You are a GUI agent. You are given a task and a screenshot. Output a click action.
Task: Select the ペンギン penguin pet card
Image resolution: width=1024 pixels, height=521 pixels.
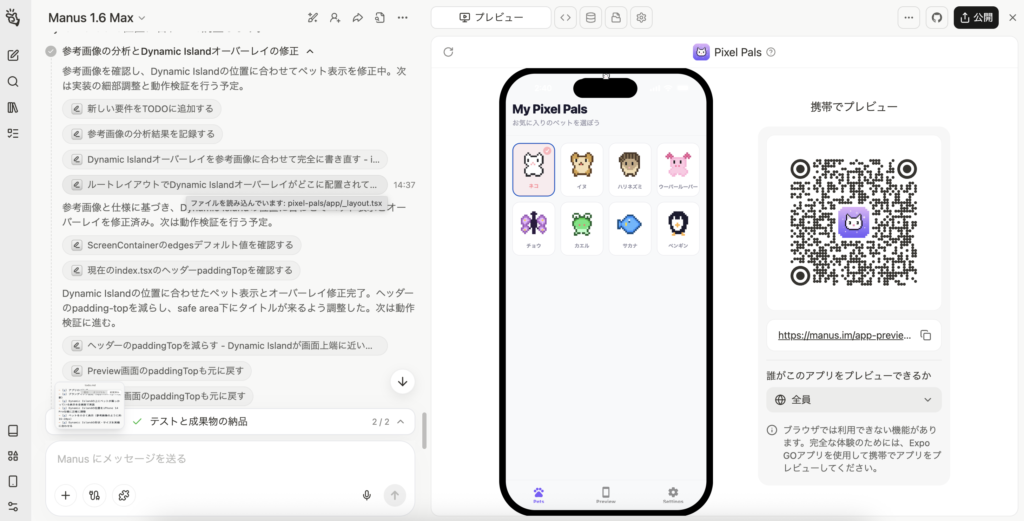[677, 228]
